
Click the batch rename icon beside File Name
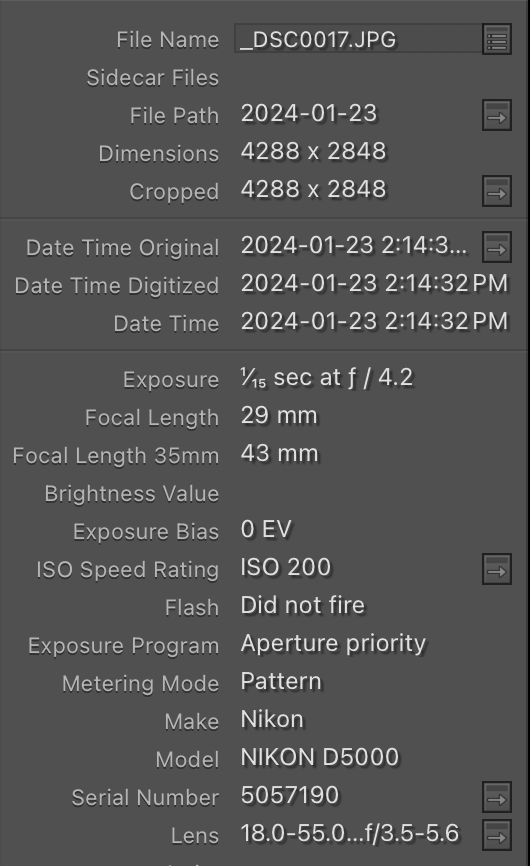[497, 39]
